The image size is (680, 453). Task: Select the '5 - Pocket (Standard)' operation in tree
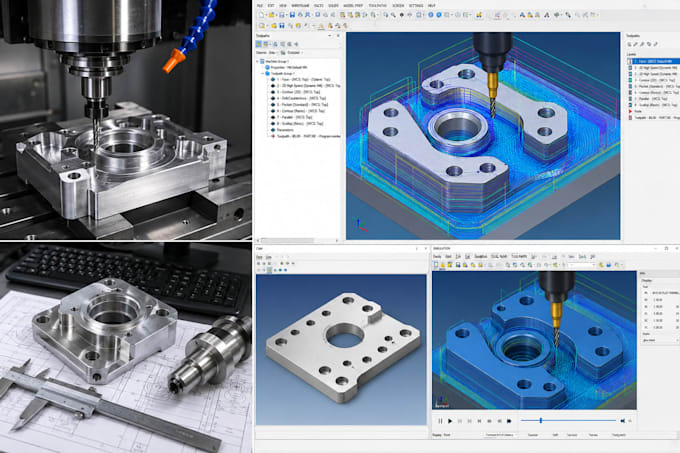tap(299, 104)
